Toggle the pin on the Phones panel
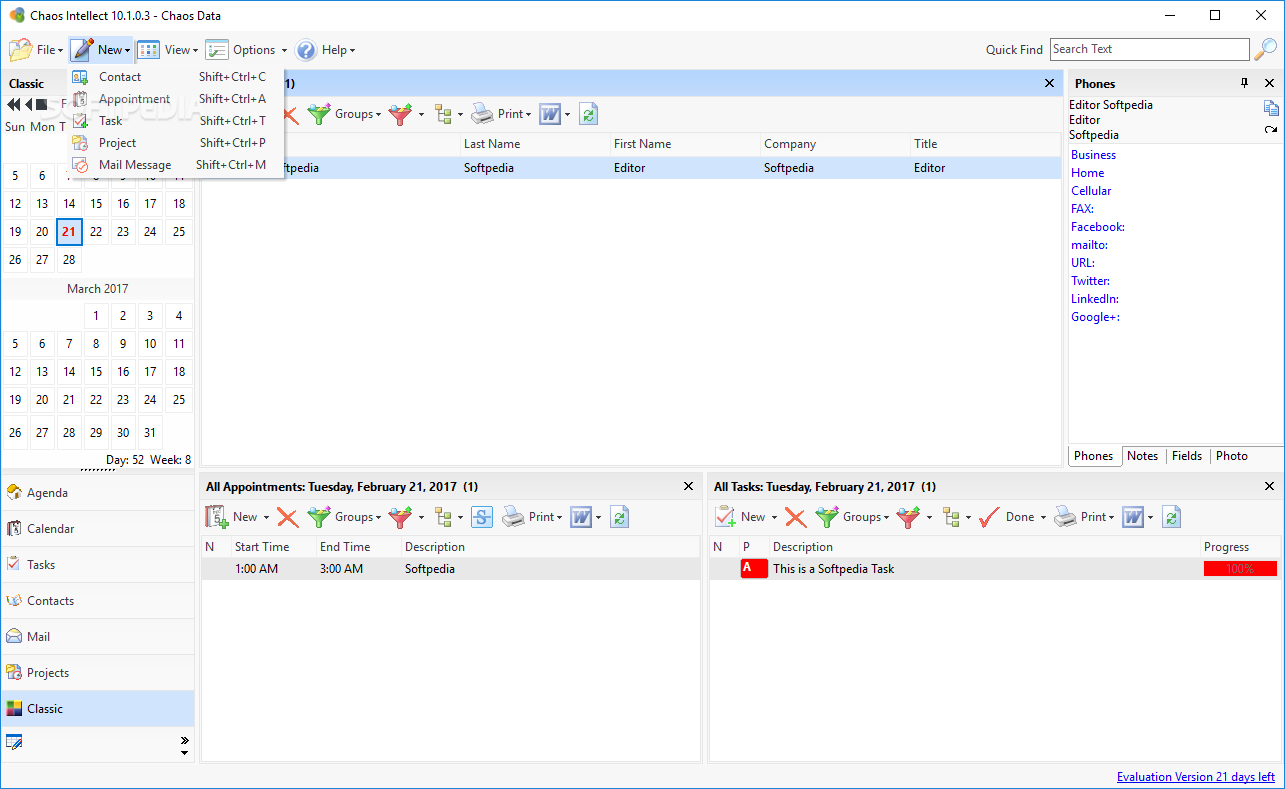1285x789 pixels. [x=1245, y=83]
